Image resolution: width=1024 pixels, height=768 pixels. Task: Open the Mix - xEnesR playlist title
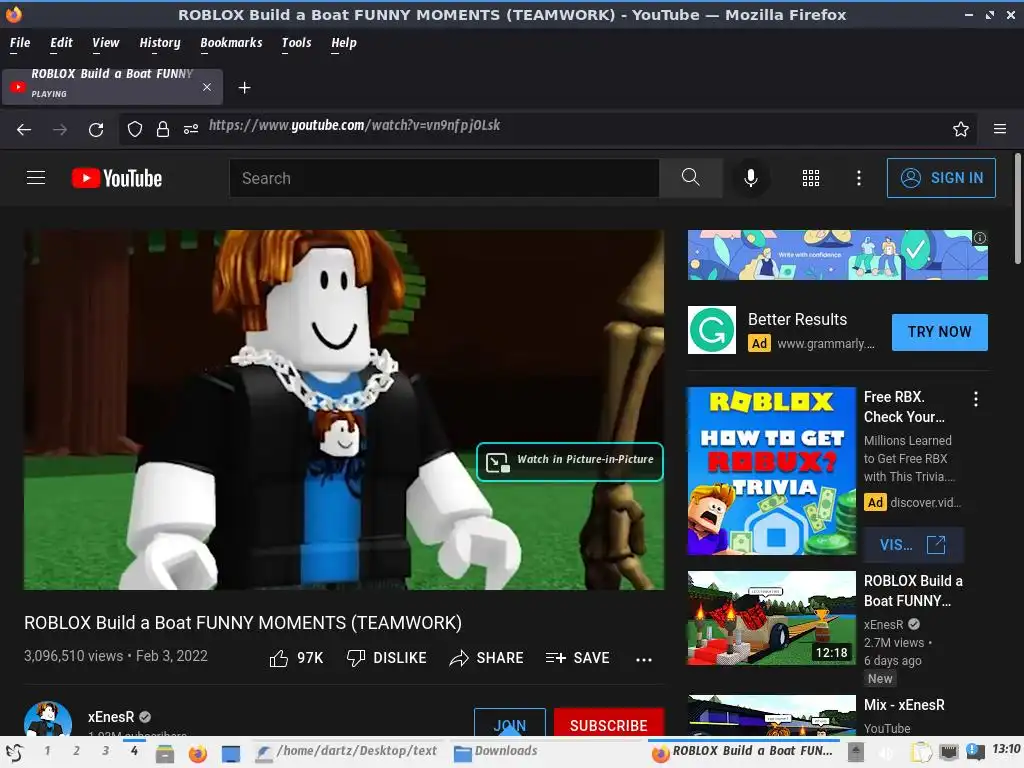click(x=904, y=705)
